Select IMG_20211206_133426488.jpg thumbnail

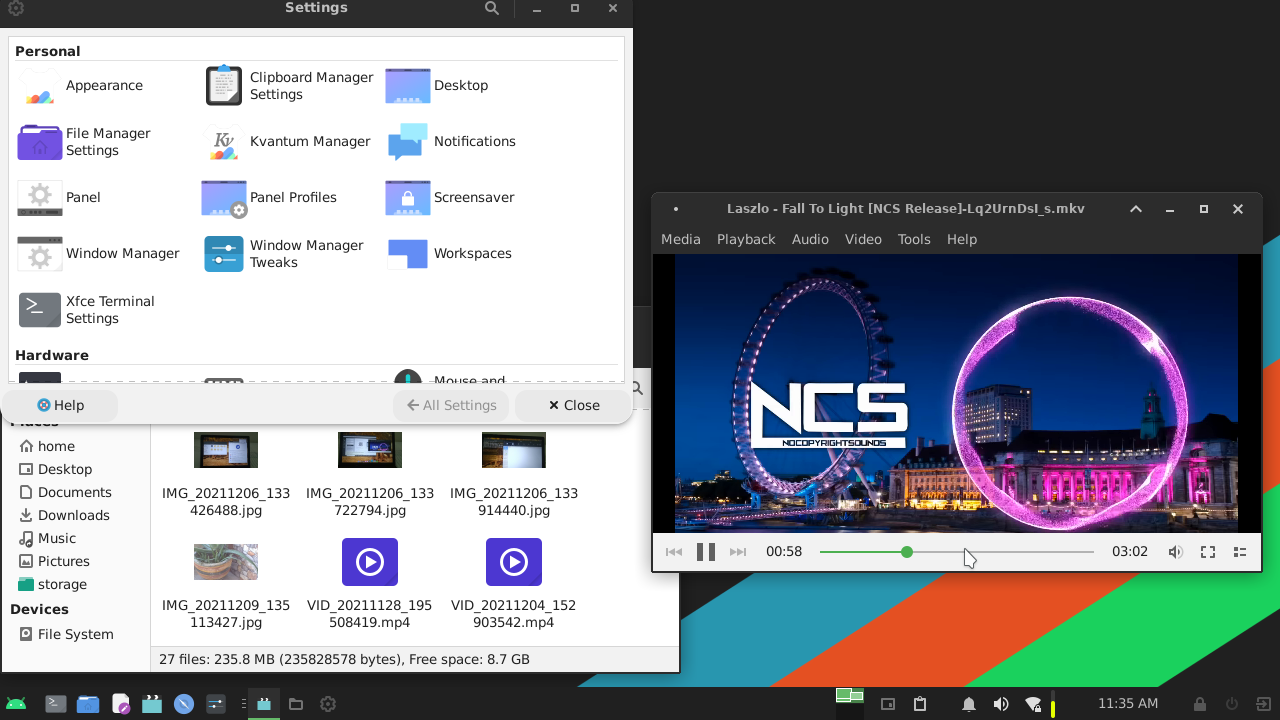point(226,450)
